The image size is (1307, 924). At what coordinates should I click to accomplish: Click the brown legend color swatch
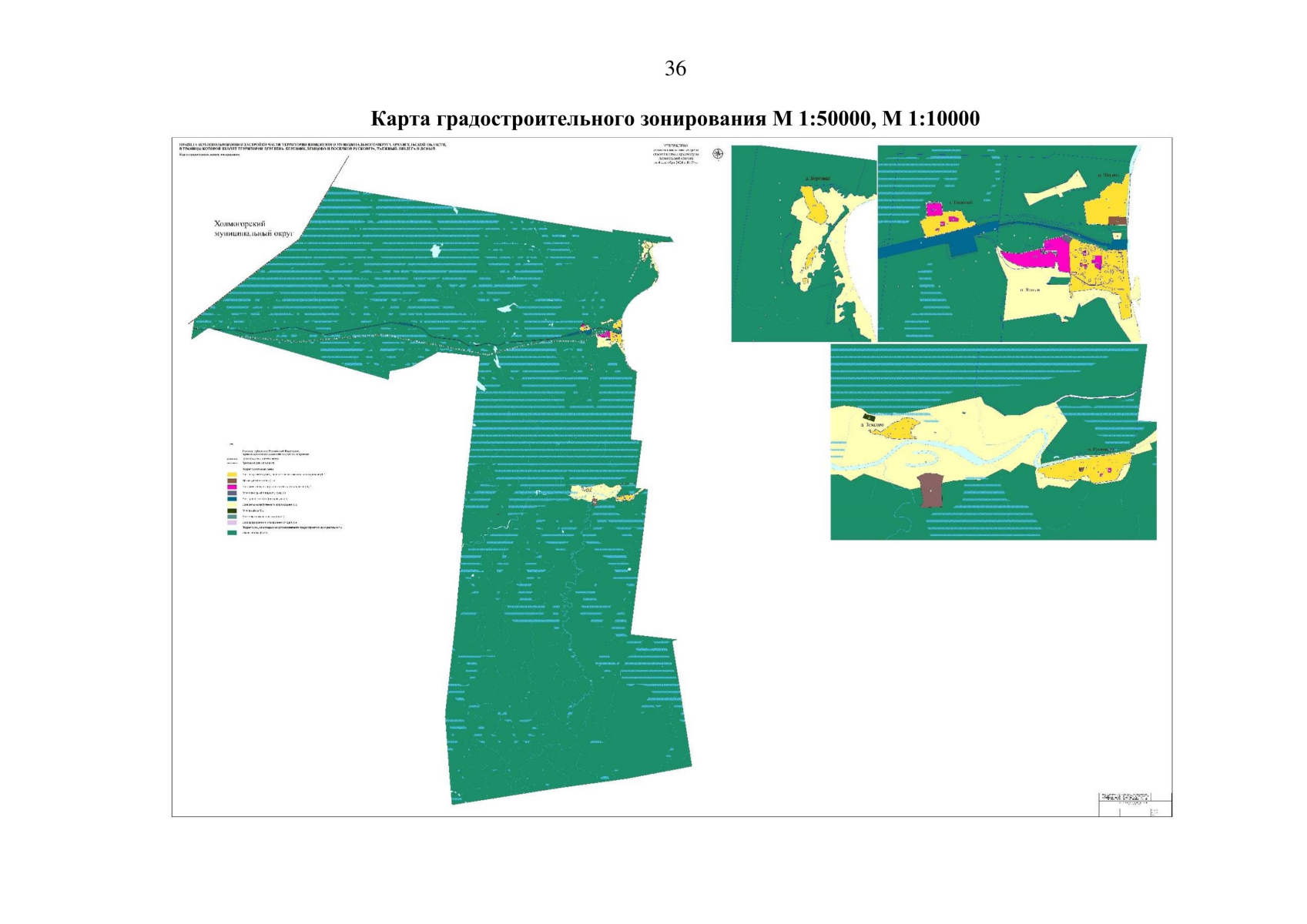coord(232,481)
